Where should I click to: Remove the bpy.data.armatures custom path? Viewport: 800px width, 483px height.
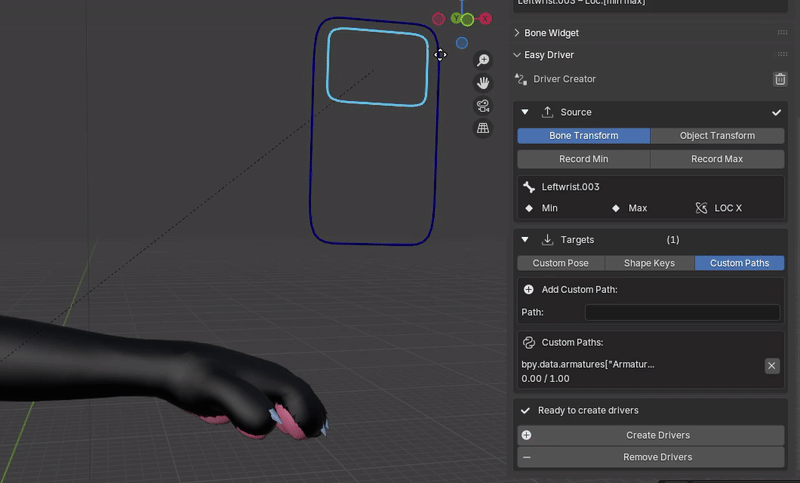772,366
